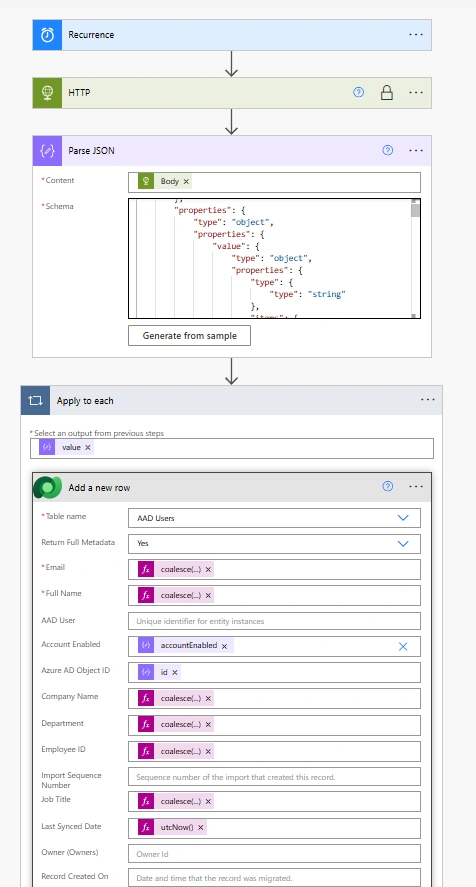Screen dimensions: 476x887
Task: Click the Schema editor scrollbar thumb
Action: point(415,210)
